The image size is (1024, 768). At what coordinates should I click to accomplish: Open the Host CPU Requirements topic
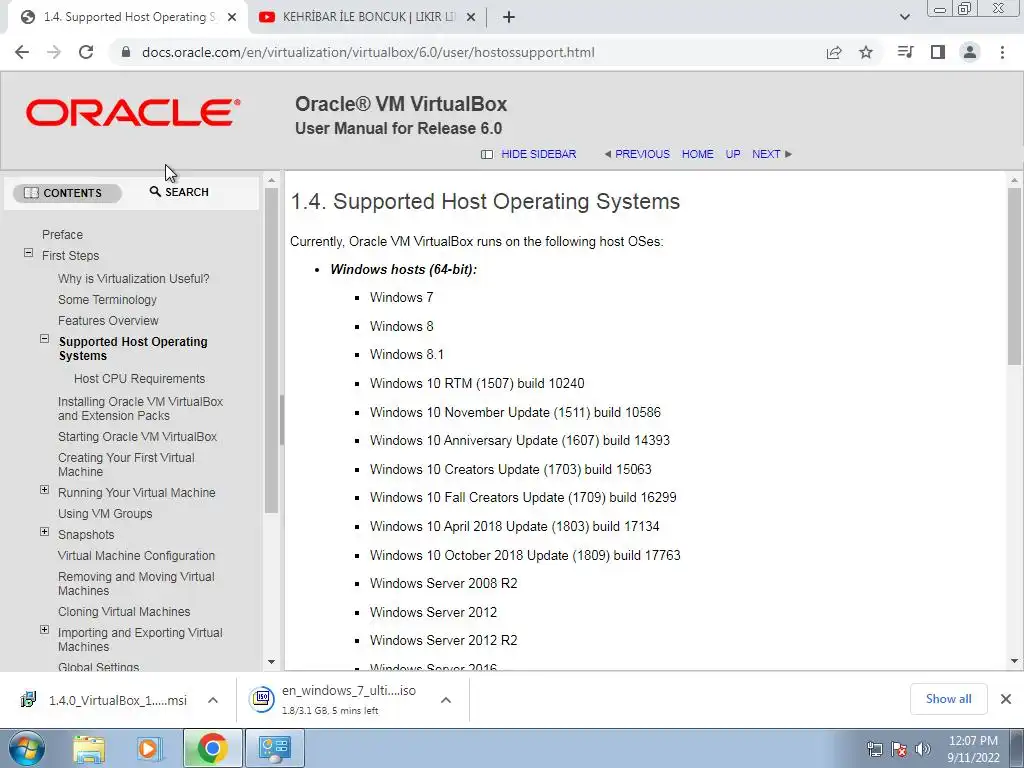click(x=140, y=379)
